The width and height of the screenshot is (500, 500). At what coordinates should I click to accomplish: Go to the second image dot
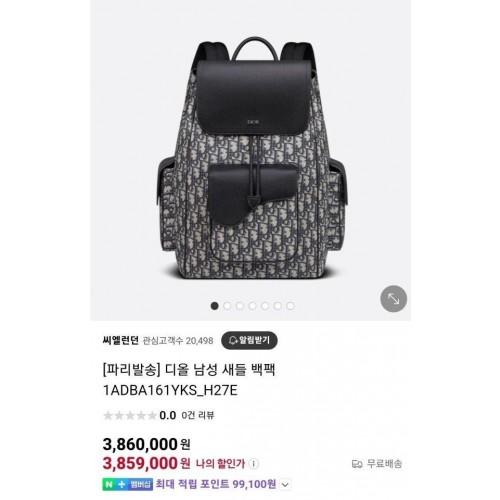click(x=227, y=306)
